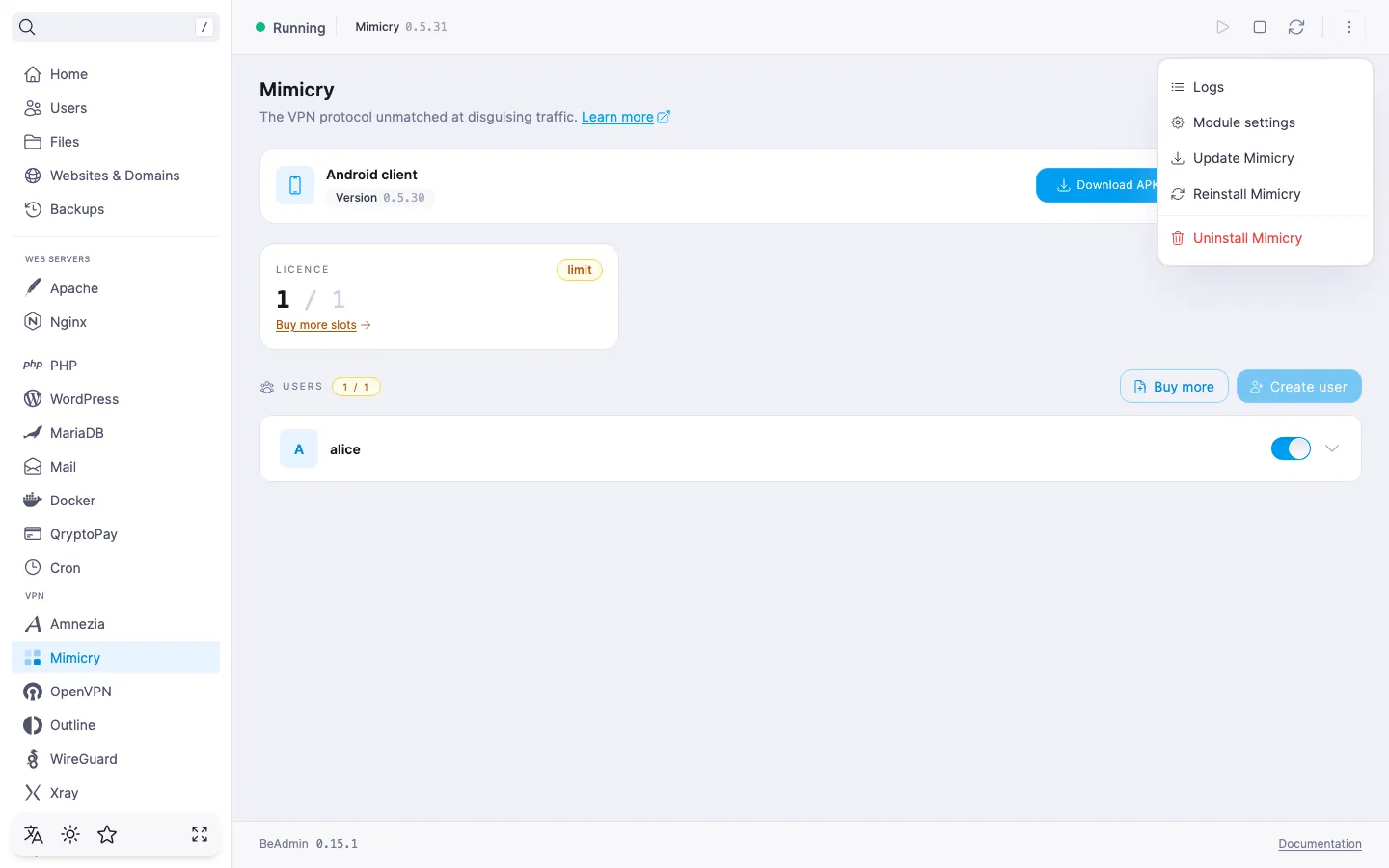Click the language translate icon

coord(34,835)
